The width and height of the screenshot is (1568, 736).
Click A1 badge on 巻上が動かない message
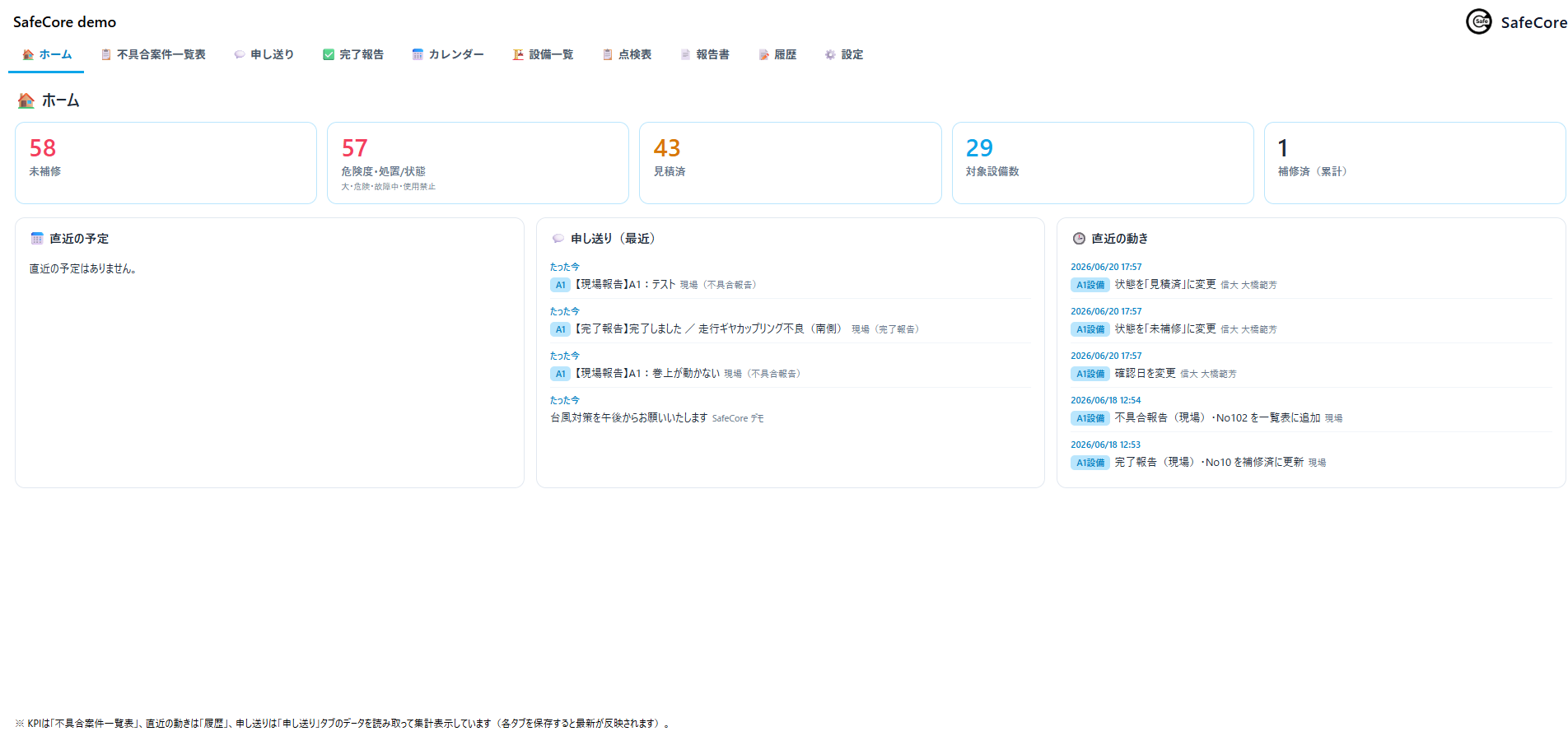(560, 374)
